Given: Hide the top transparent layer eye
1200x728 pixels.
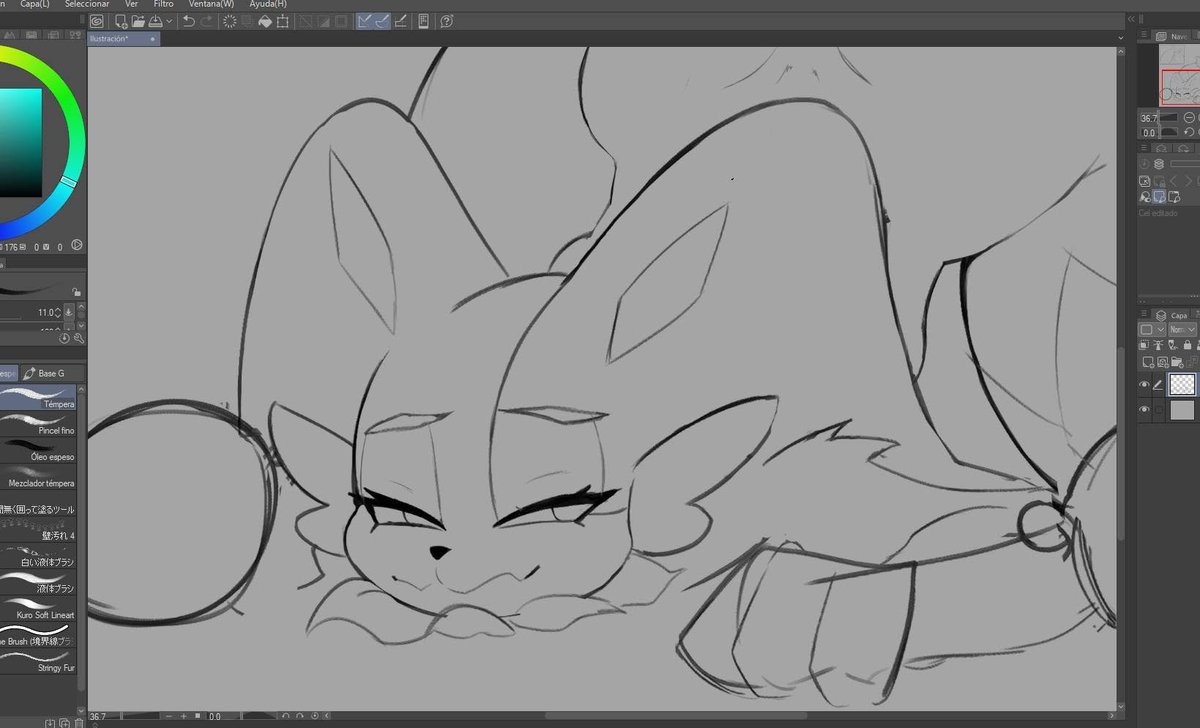Looking at the screenshot, I should pos(1145,385).
